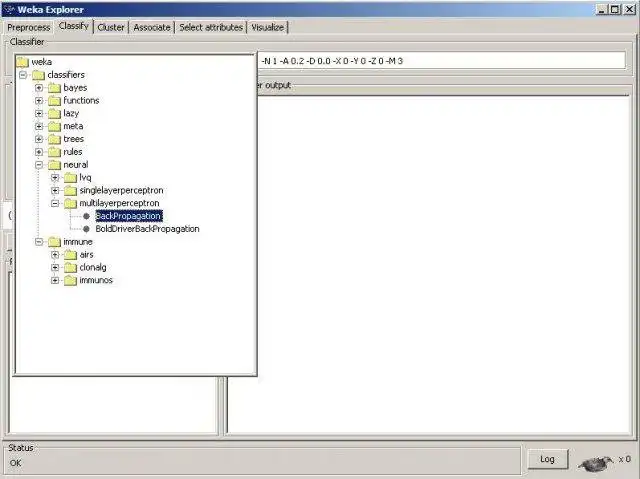This screenshot has width=640, height=479.
Task: Expand the lazy tree node
Action: click(x=39, y=113)
